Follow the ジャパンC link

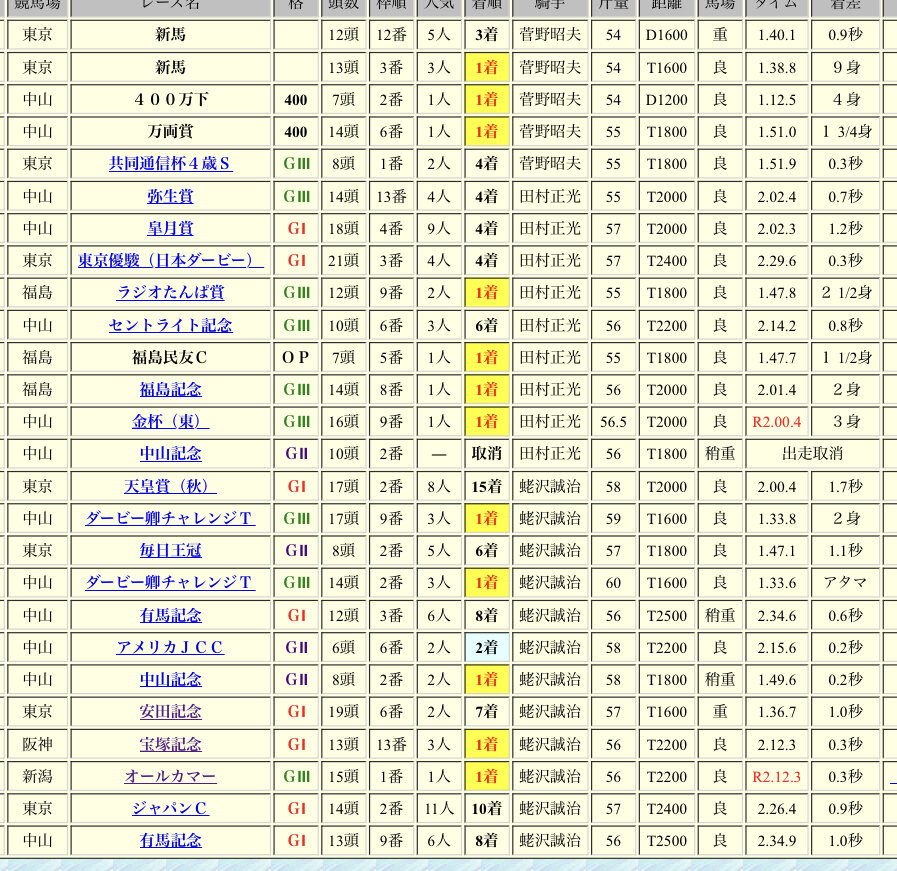coord(170,809)
